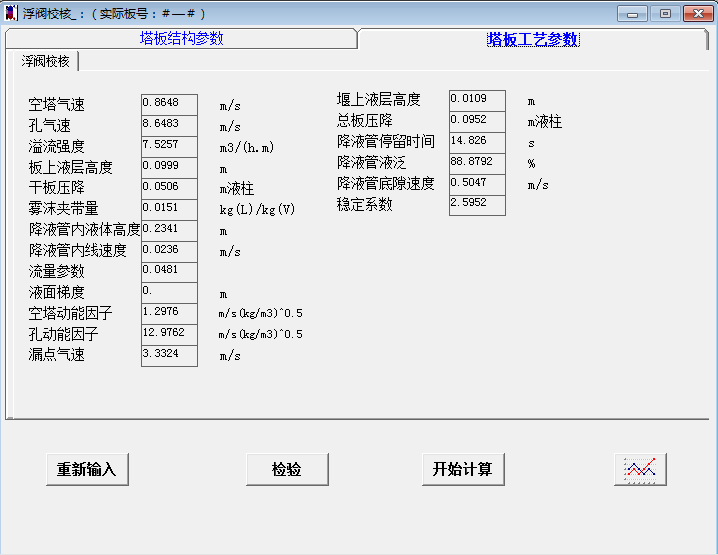This screenshot has width=718, height=555.
Task: Select the 孔动能因子 field 12.9762
Action: (x=169, y=335)
